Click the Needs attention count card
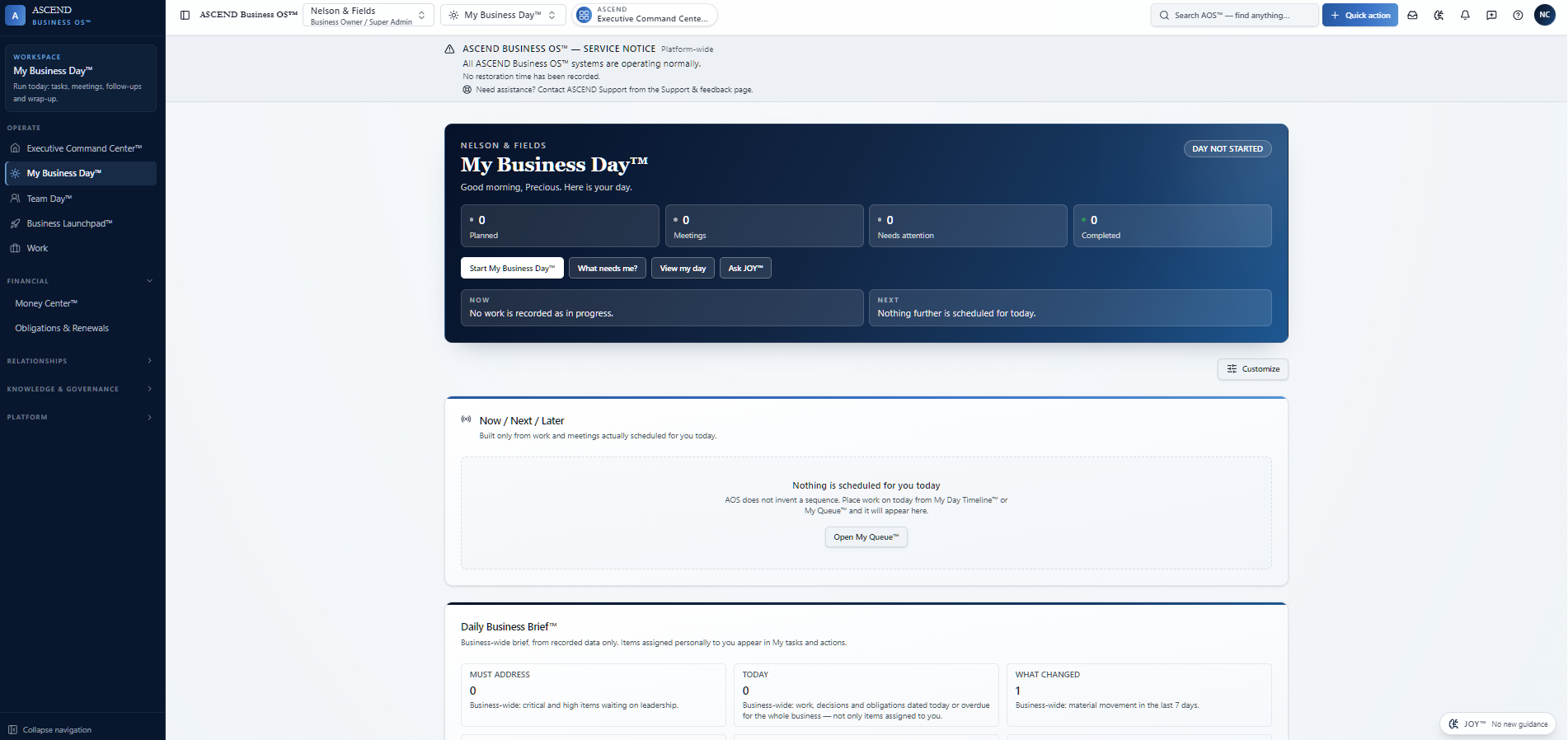 pos(968,226)
